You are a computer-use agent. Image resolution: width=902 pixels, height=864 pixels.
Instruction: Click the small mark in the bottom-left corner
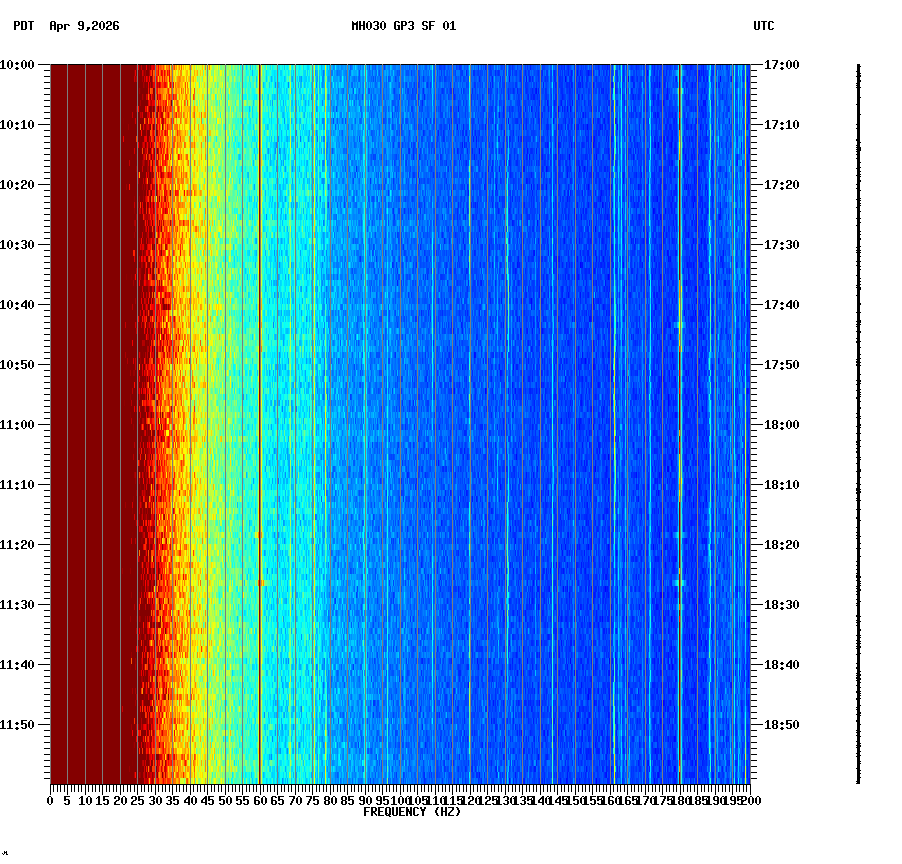7,855
